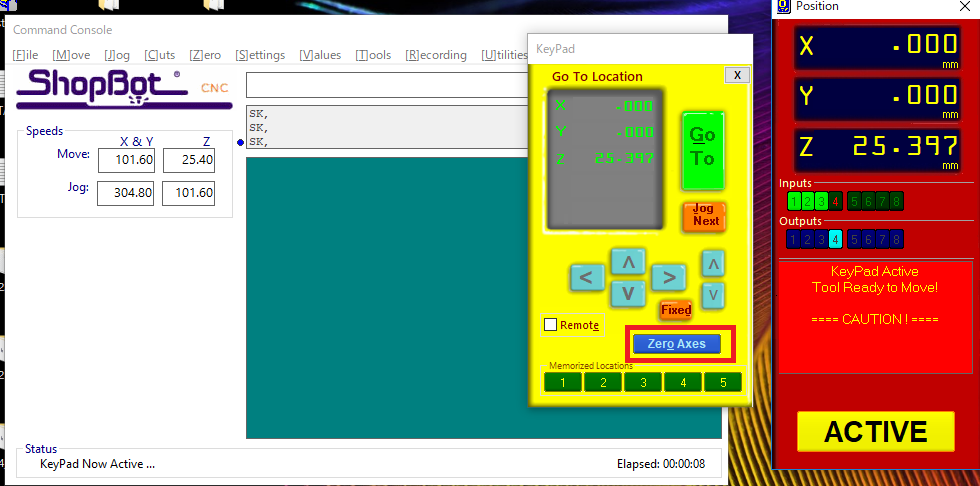Viewport: 980px width, 486px height.
Task: Select memorized location 3
Action: [643, 382]
